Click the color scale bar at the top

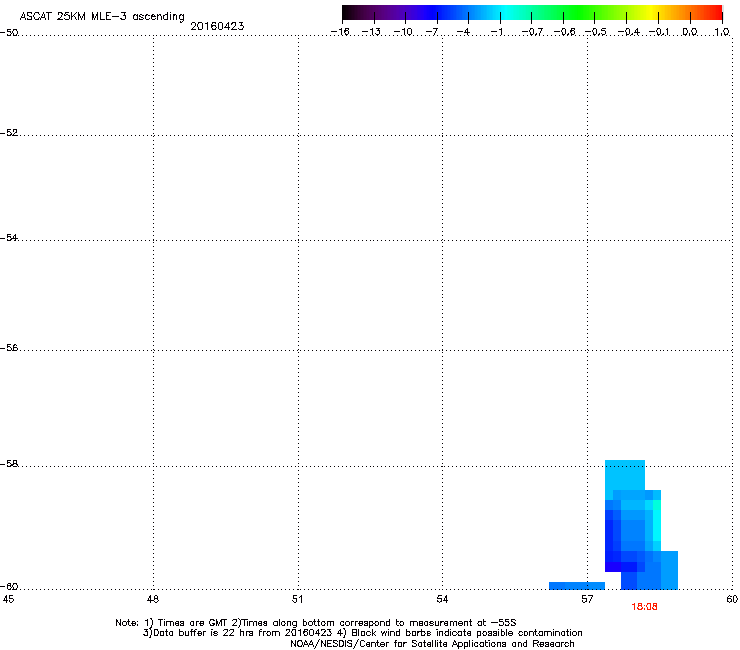pos(532,12)
